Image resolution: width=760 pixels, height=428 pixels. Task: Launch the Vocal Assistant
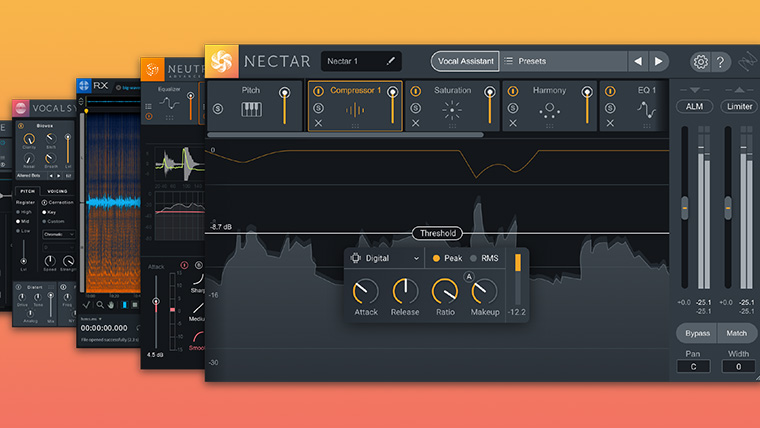click(x=465, y=61)
